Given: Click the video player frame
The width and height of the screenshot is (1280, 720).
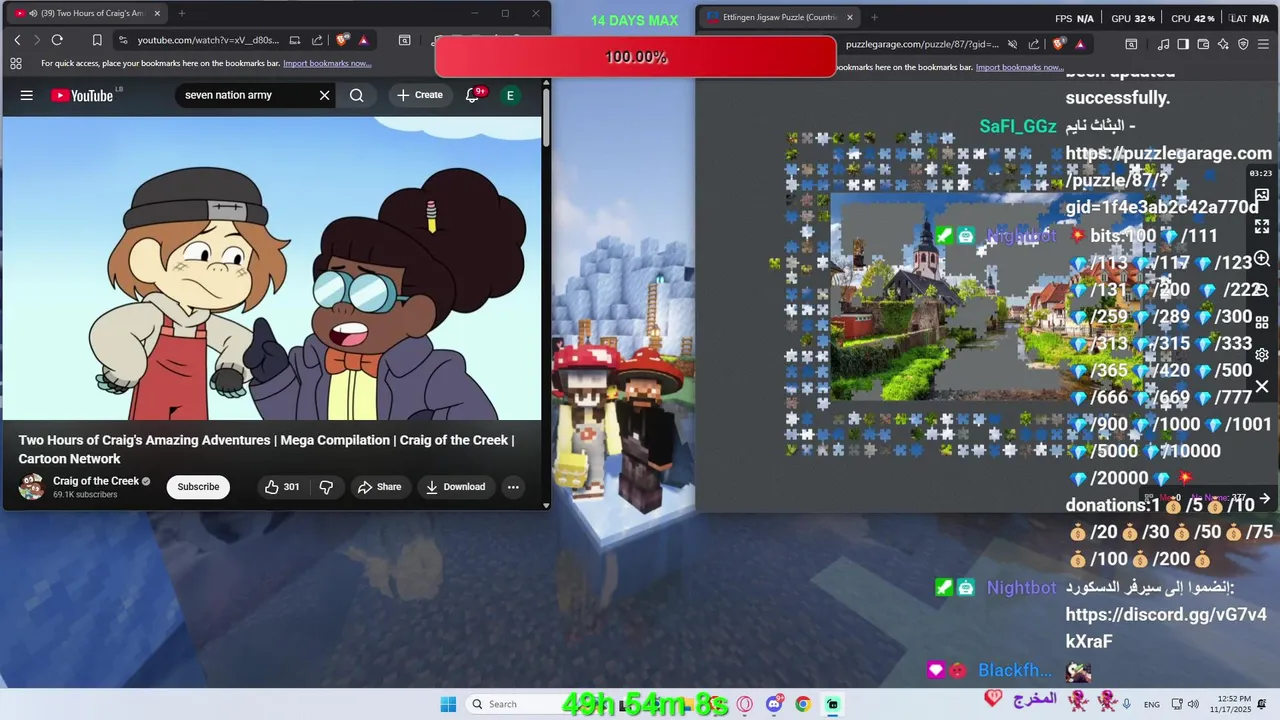Looking at the screenshot, I should pyautogui.click(x=271, y=268).
